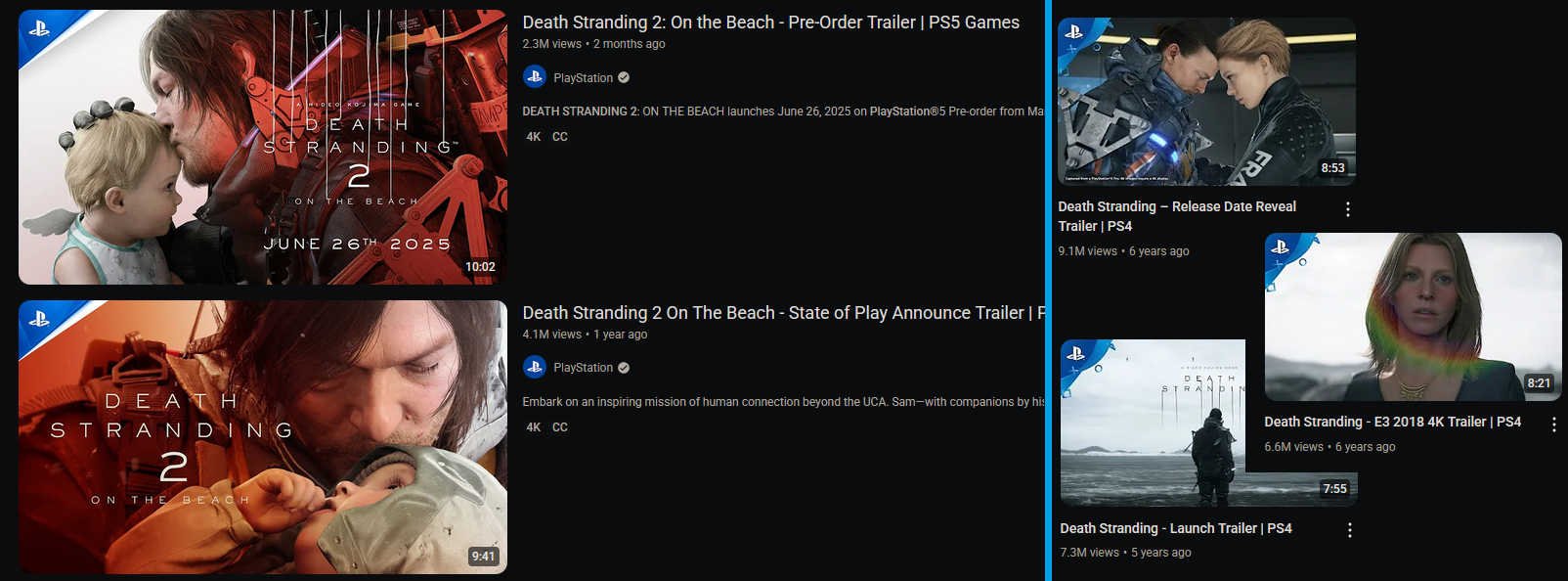This screenshot has width=1568, height=581.
Task: Click description starting 'DEATH STRANDING 2: ON THE BEACH launches'
Action: (x=783, y=112)
